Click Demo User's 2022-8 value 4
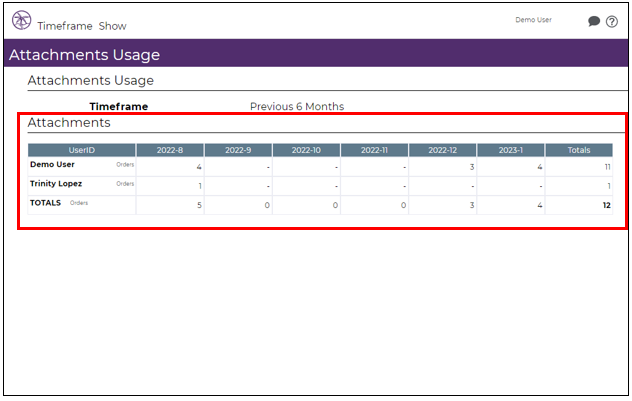632x401 pixels. 199,167
